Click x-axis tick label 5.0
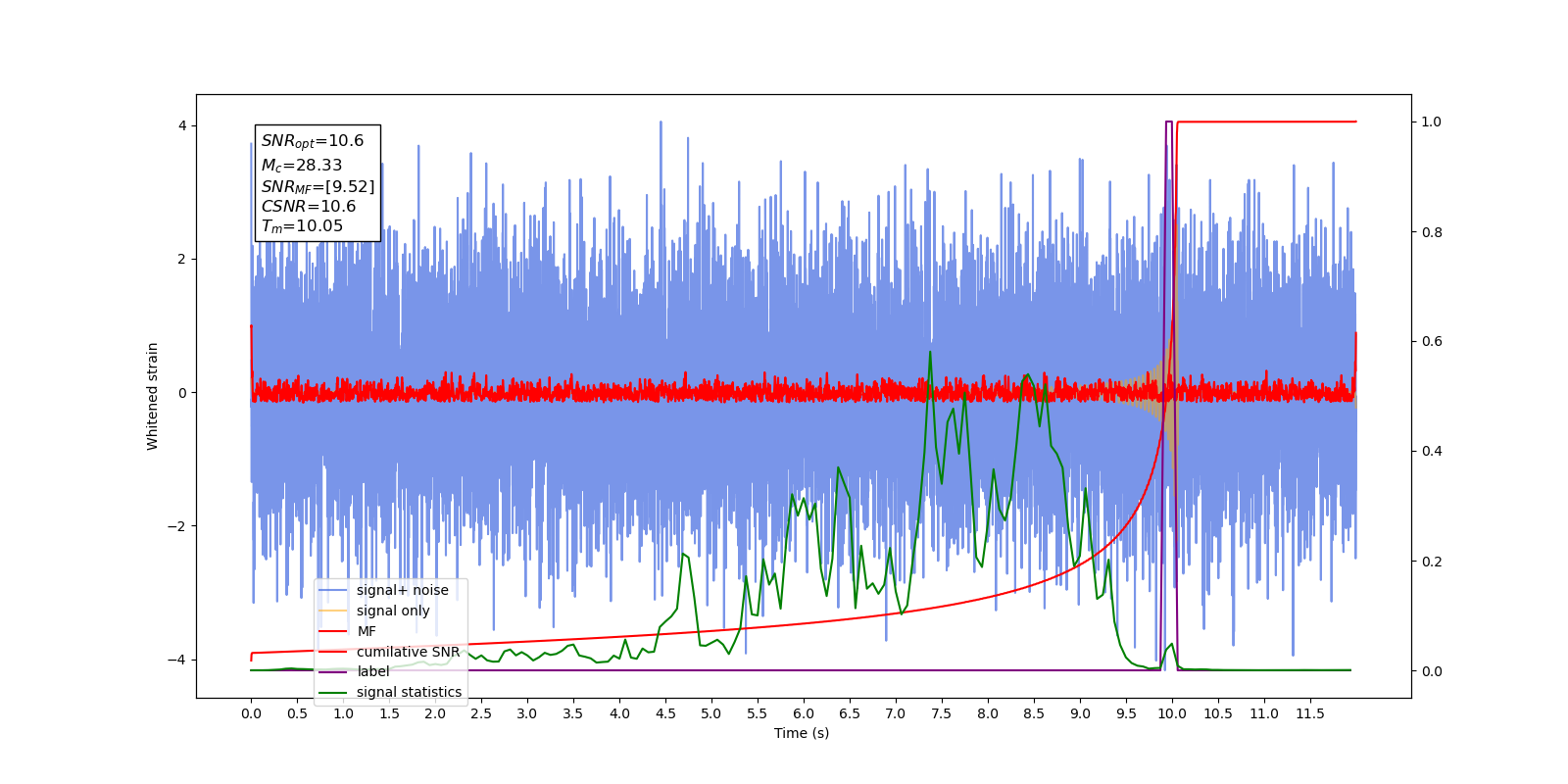1568x784 pixels. (x=711, y=713)
